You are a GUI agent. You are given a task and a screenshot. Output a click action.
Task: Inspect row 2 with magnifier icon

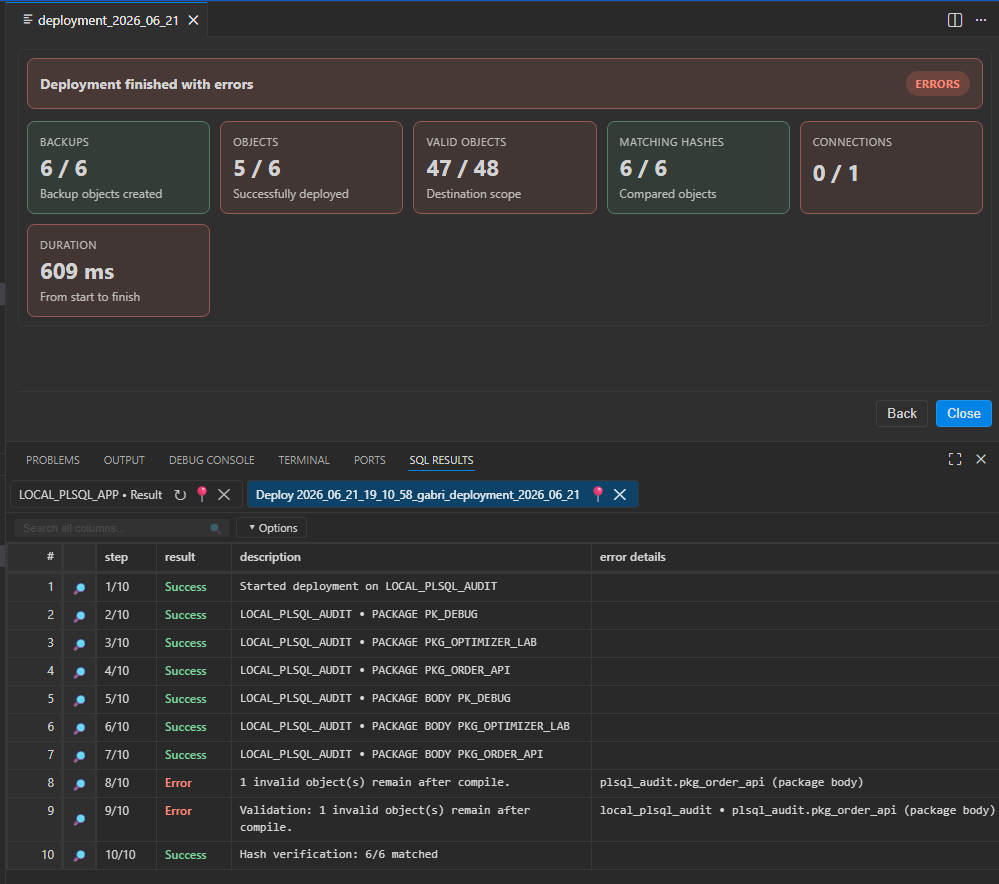point(80,616)
